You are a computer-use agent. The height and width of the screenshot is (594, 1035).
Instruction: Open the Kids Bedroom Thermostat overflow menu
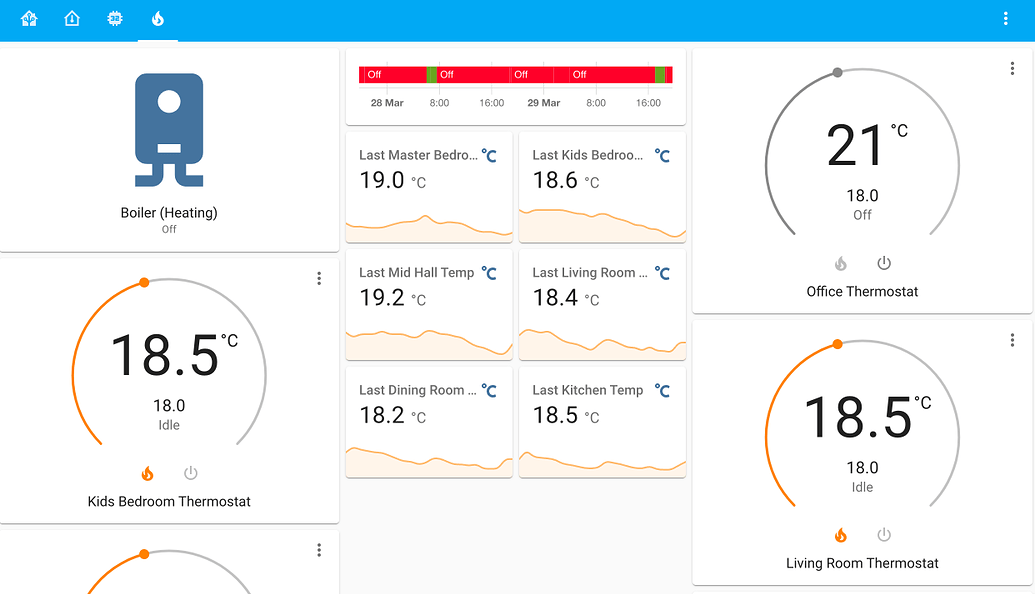click(x=319, y=278)
